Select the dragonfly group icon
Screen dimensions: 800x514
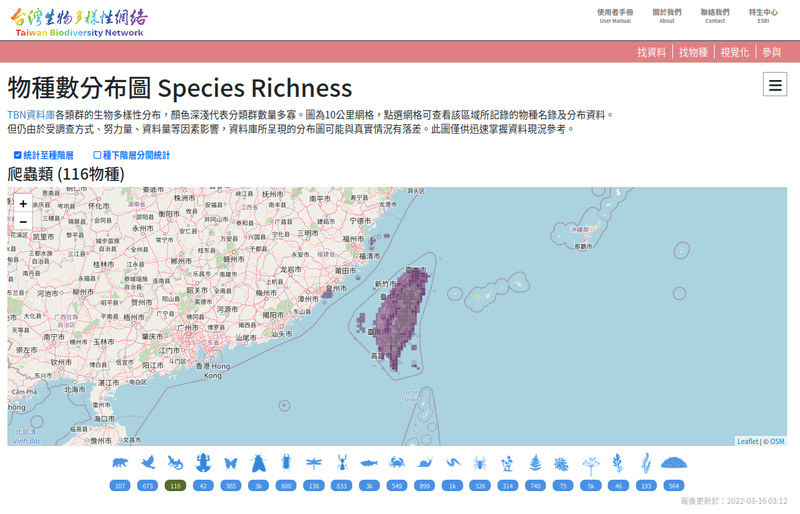[x=313, y=464]
